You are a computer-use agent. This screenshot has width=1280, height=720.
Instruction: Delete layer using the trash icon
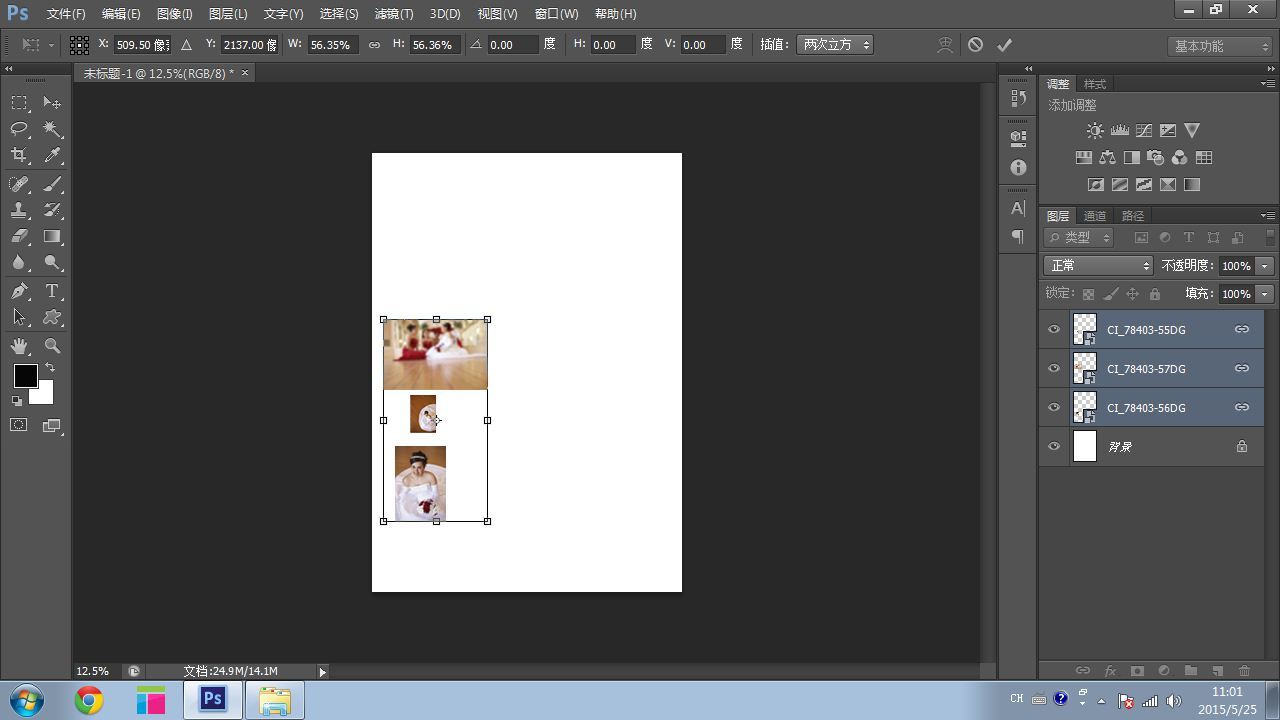pos(1244,671)
